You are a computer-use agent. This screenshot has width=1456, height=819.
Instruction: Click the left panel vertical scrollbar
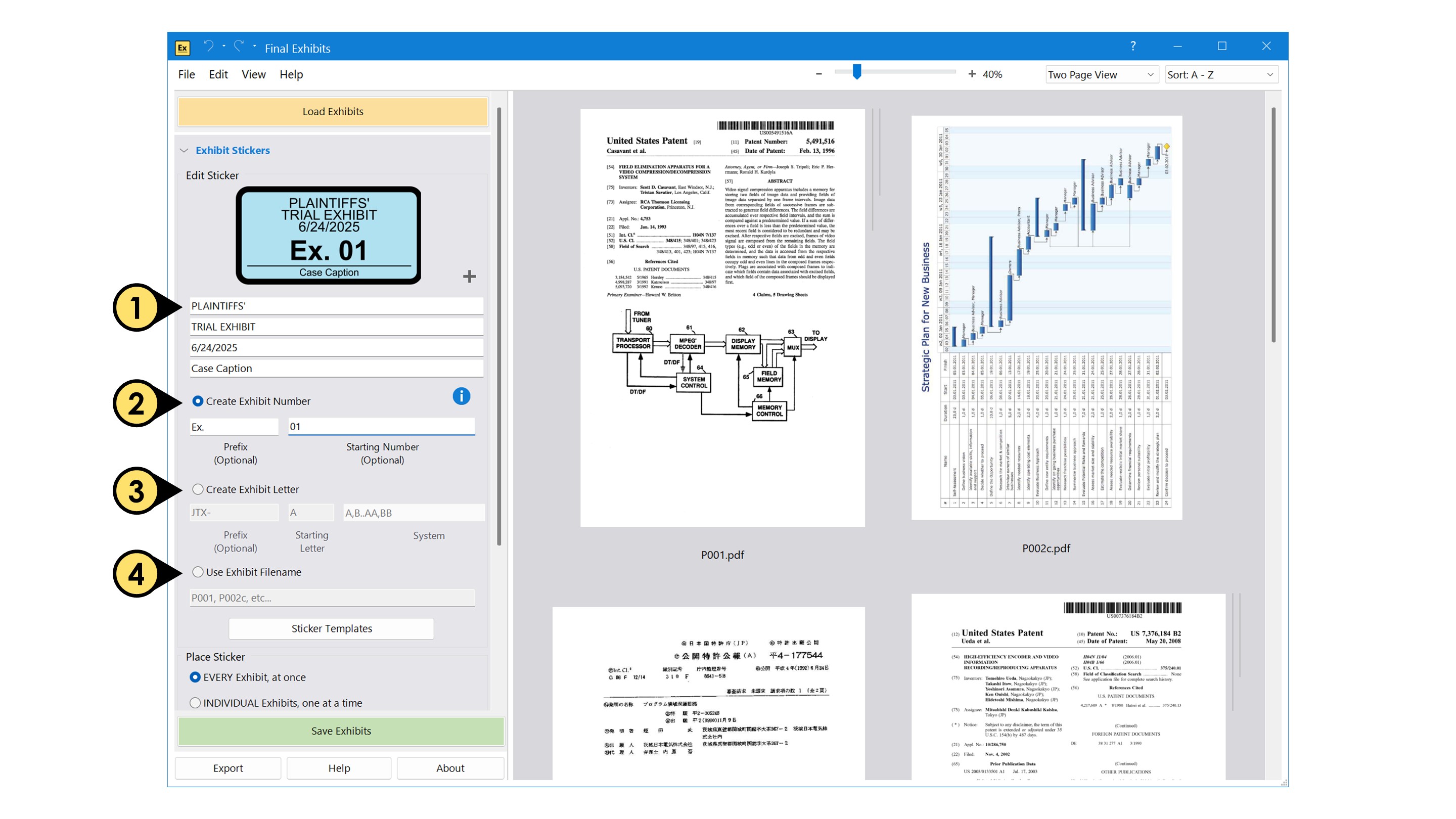point(499,327)
